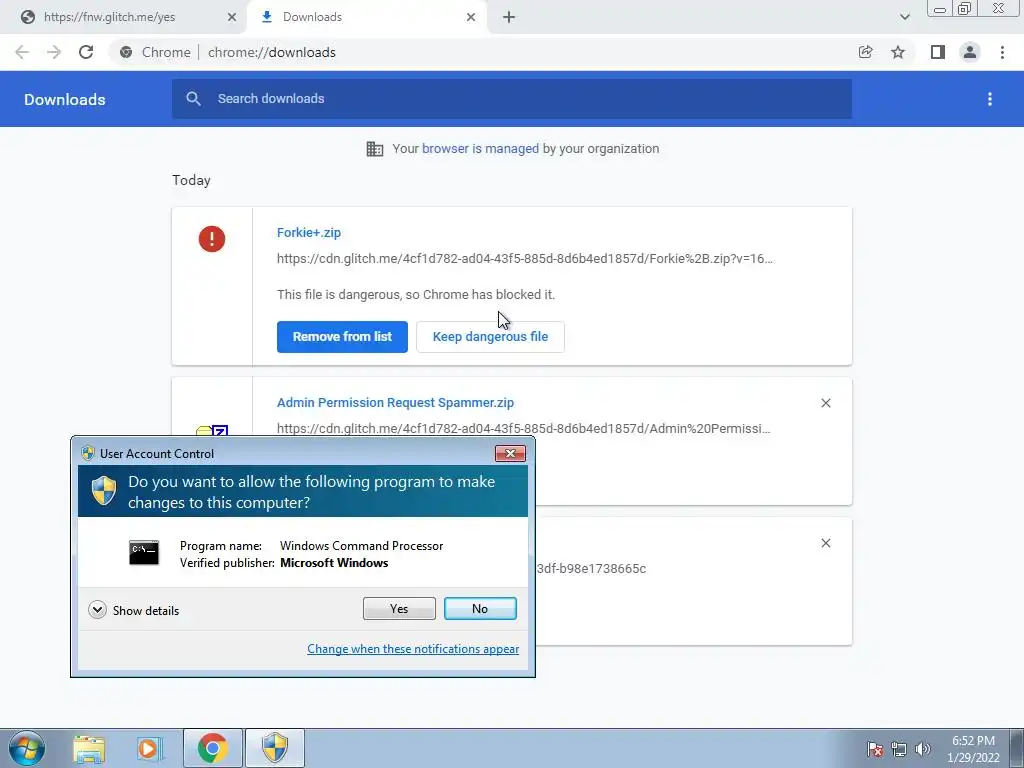Click the Command Processor icon in UAC dialog

[x=144, y=552]
